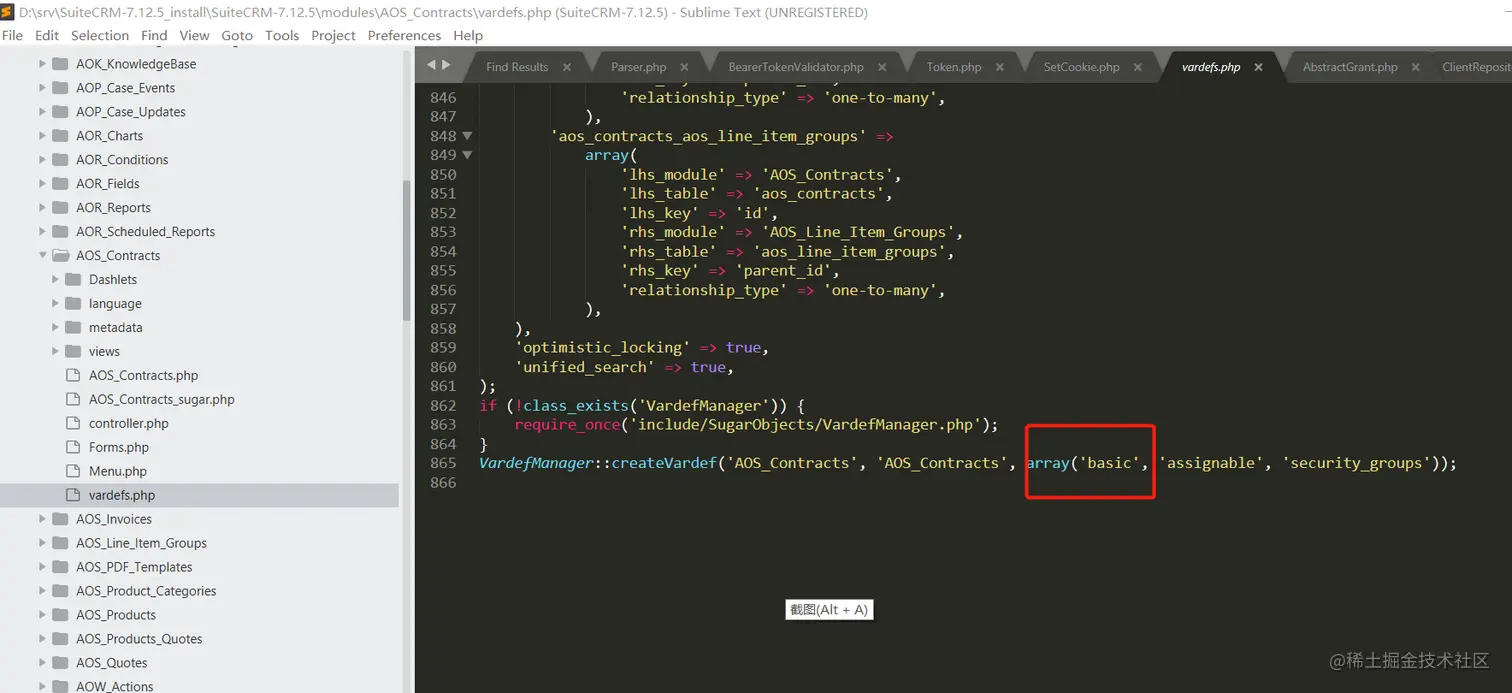Open the Edit menu

pyautogui.click(x=46, y=35)
